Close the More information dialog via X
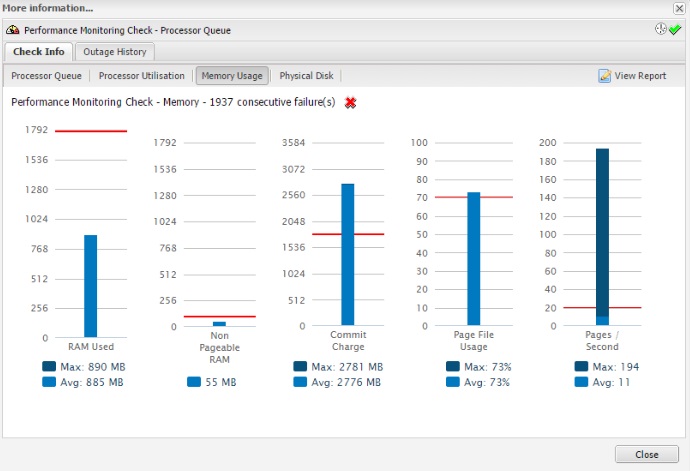This screenshot has width=690, height=471. (x=680, y=8)
